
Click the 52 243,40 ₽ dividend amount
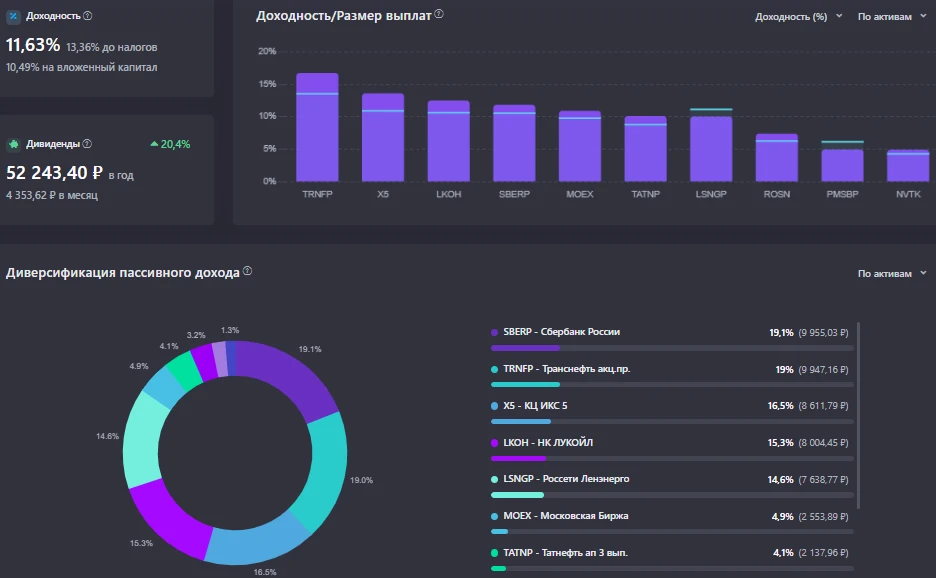(x=54, y=173)
